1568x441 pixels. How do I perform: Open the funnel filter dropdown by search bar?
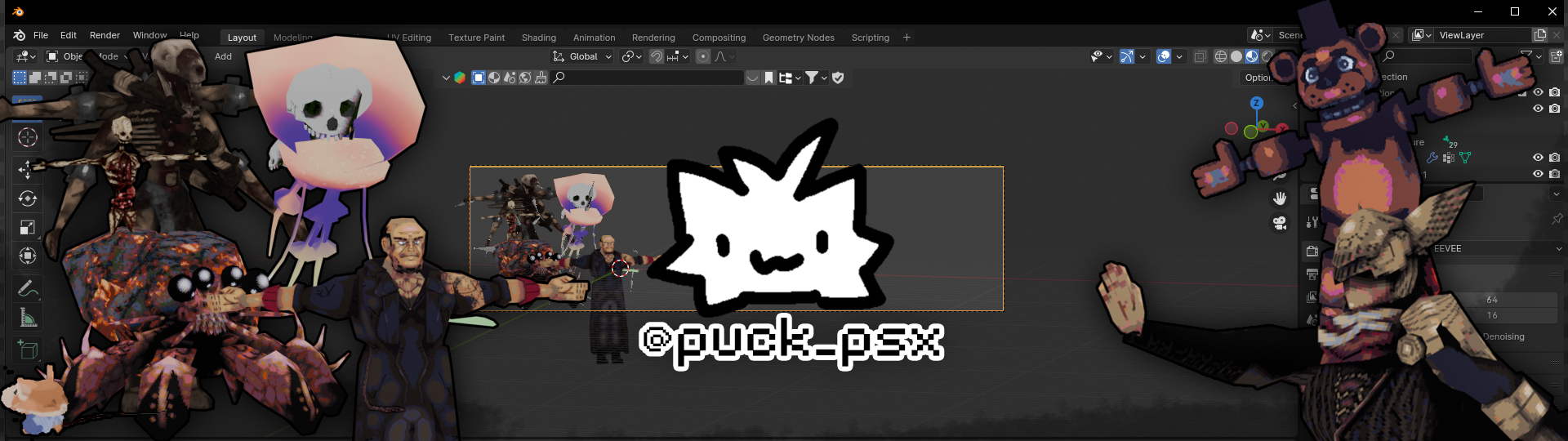817,78
